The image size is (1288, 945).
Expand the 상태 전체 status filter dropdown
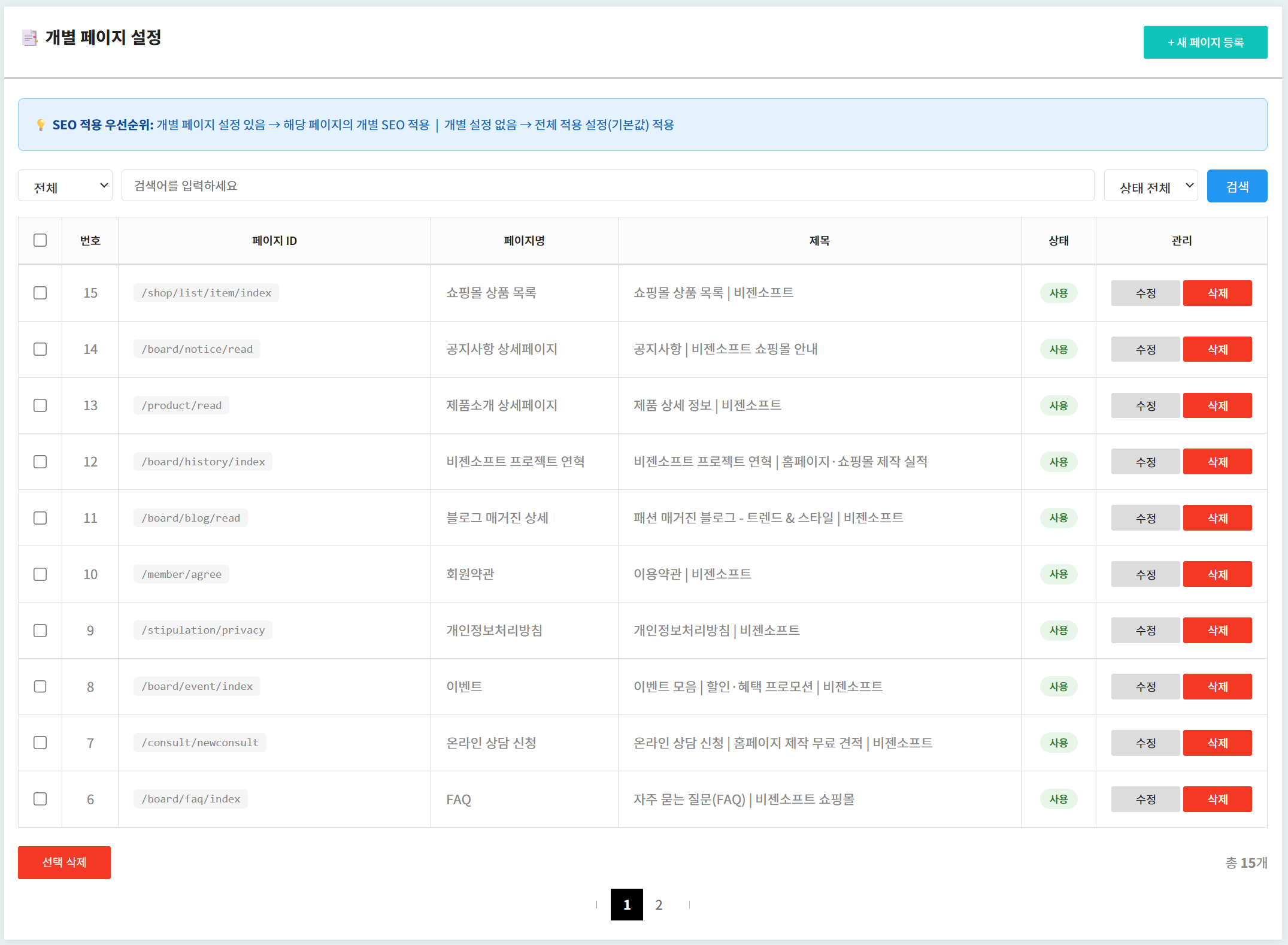coord(1150,186)
